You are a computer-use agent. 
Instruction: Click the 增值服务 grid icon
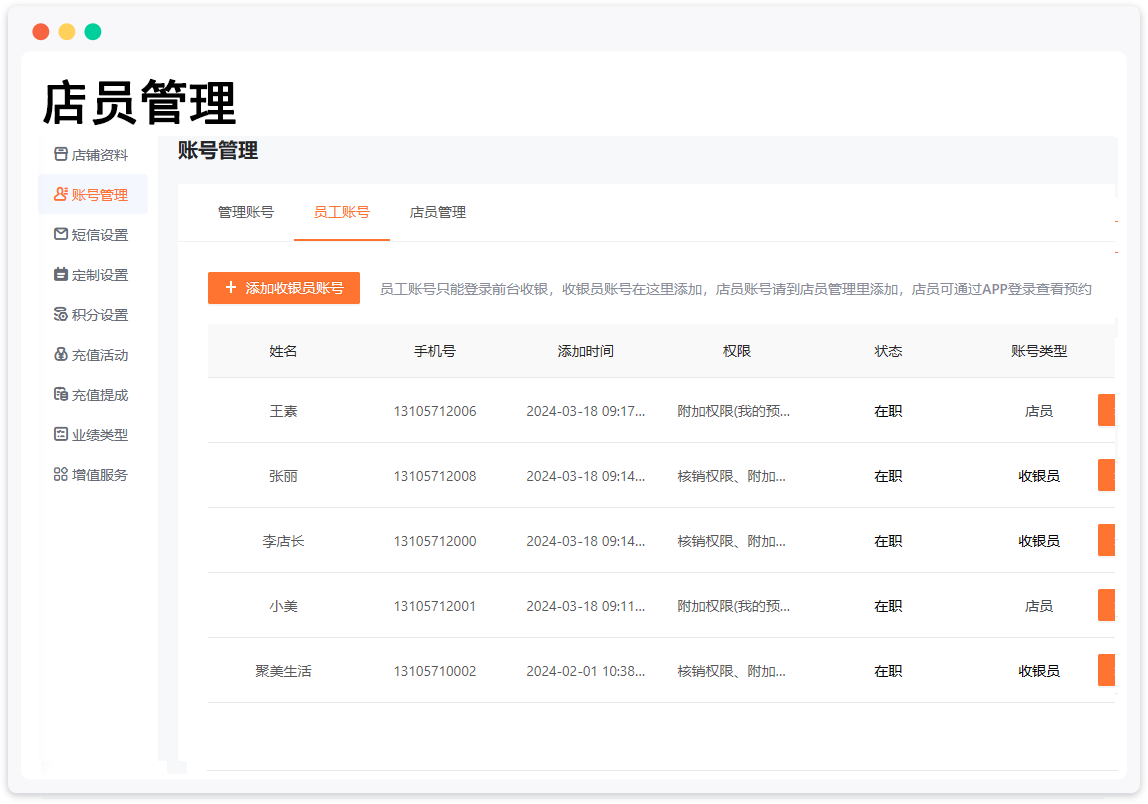click(x=60, y=475)
